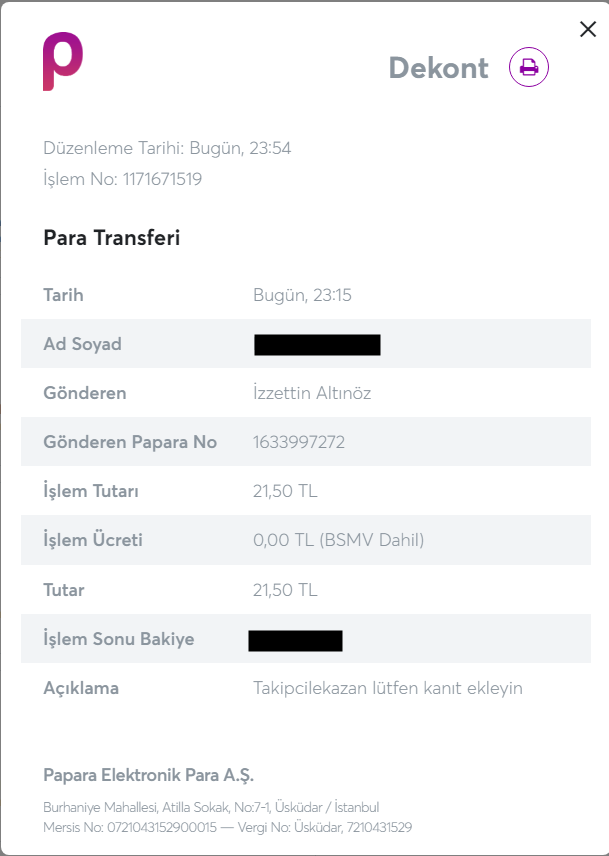Click the İşlem No 1171671519 text
Image resolution: width=609 pixels, height=856 pixels.
click(123, 179)
